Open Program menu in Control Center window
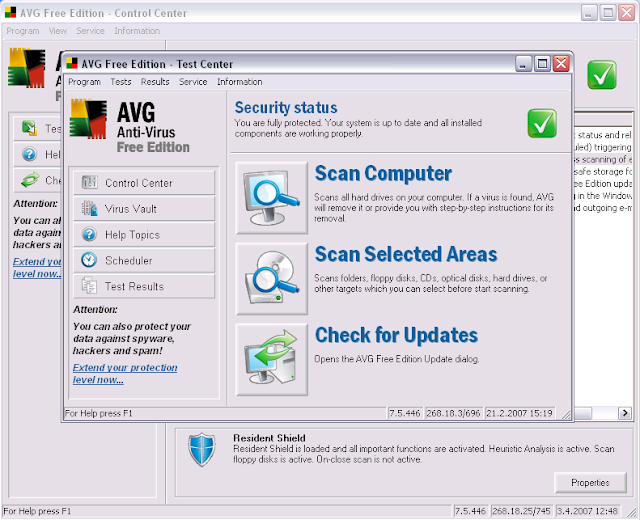640x520 pixels. (23, 31)
